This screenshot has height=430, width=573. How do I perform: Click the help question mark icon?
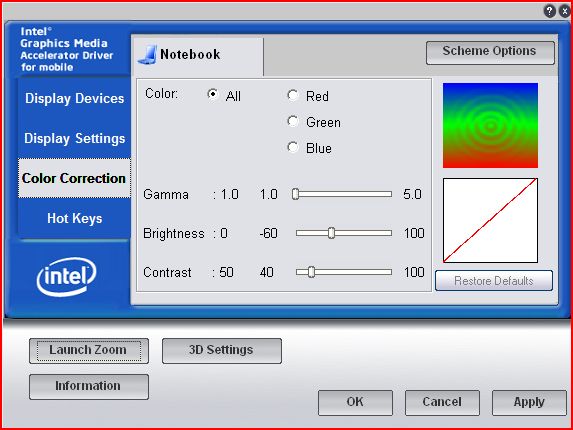click(549, 11)
